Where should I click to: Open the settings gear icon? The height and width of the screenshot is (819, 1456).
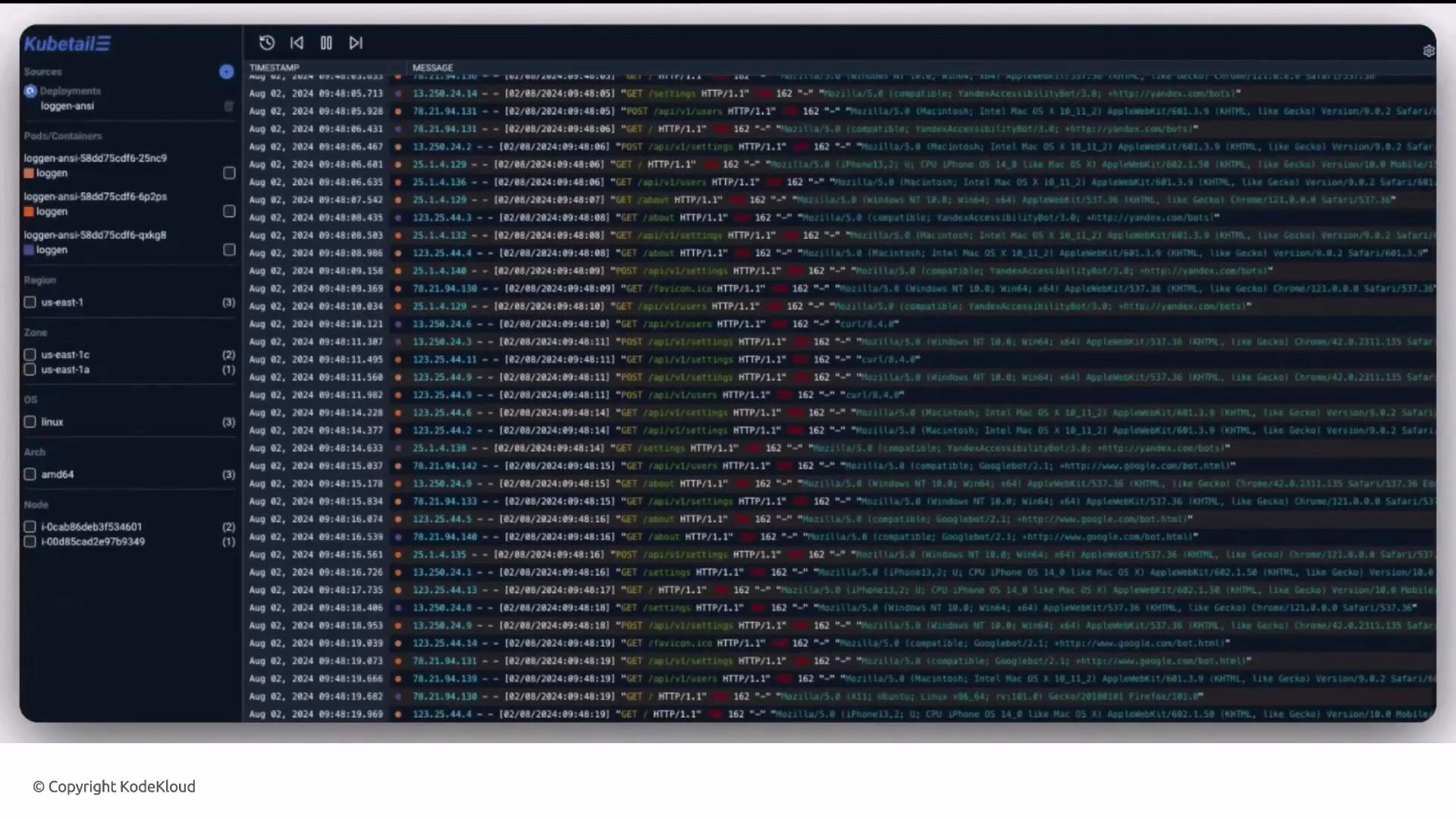(1429, 51)
